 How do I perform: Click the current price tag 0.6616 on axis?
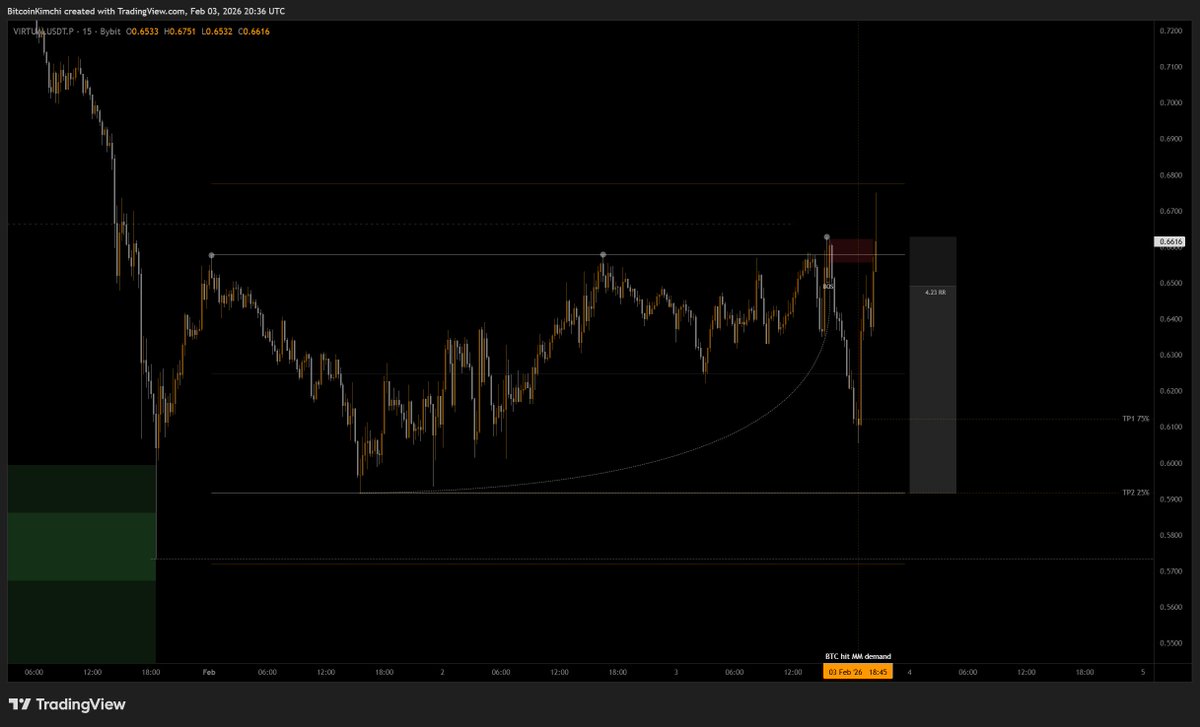click(x=1171, y=241)
